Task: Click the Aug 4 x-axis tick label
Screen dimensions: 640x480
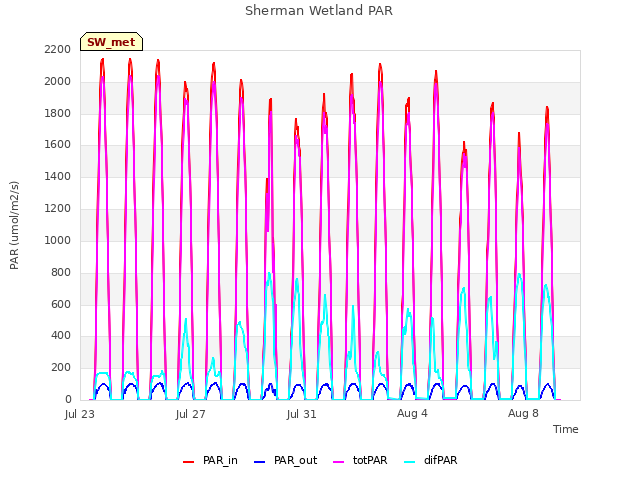Action: pyautogui.click(x=412, y=413)
